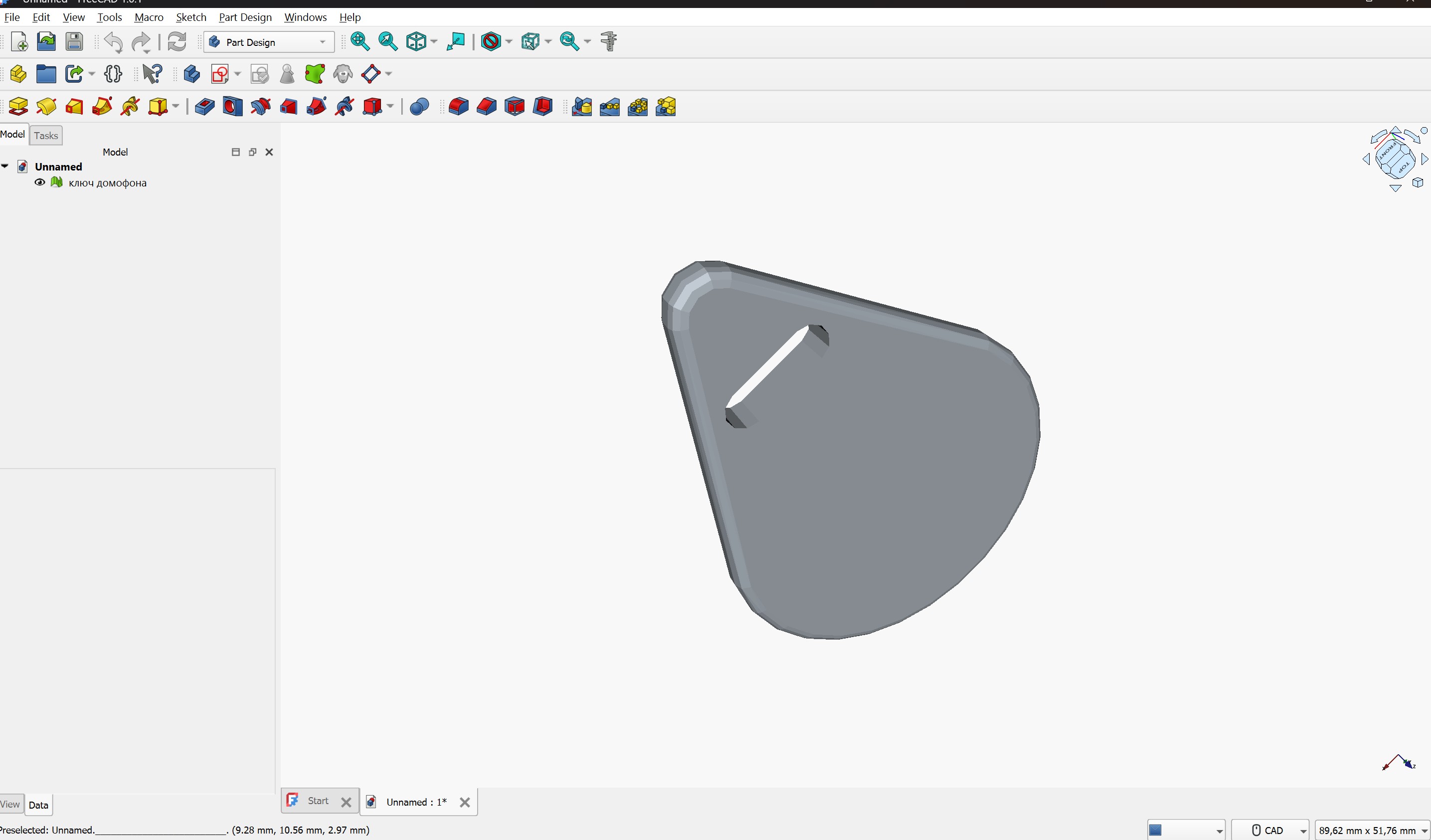Click Create Sketch icon
This screenshot has height=840, width=1431.
[220, 74]
